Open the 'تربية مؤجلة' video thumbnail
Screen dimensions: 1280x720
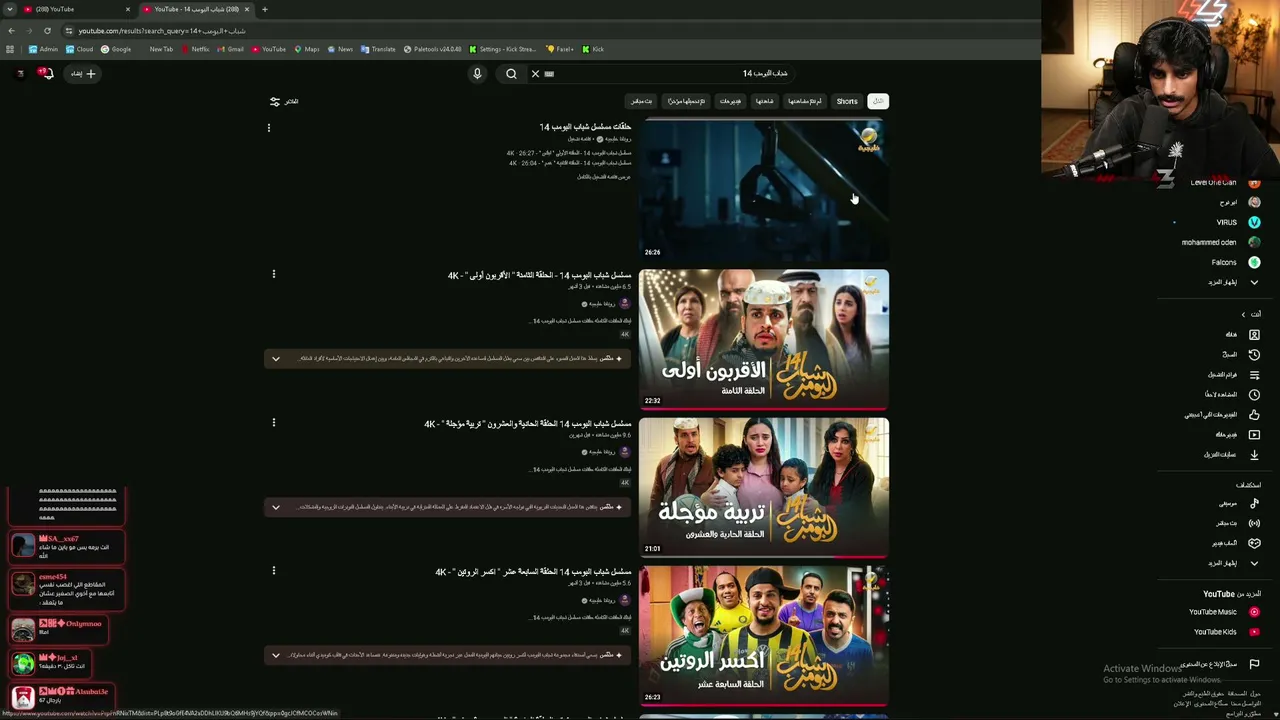[x=764, y=488]
